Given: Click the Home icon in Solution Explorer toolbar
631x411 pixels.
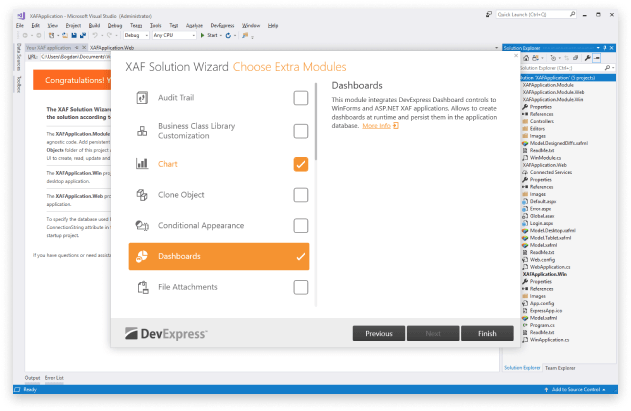Looking at the screenshot, I should [x=526, y=58].
